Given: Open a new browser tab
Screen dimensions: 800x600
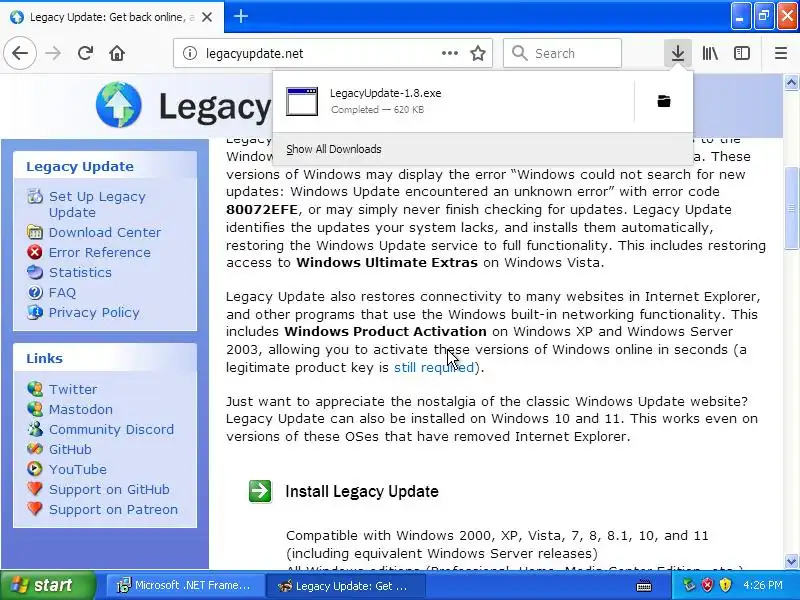Looking at the screenshot, I should pos(241,16).
